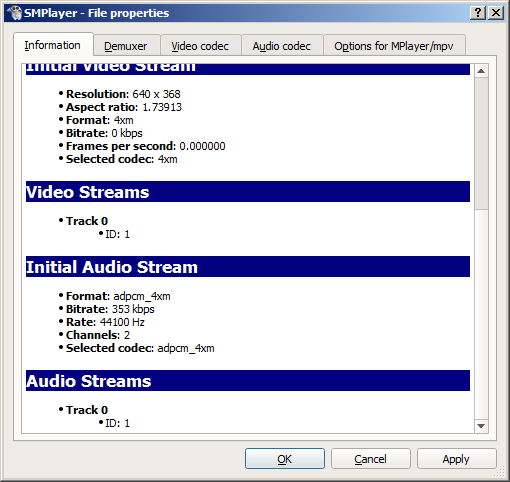Click the SMPlayer icon in title bar

pyautogui.click(x=14, y=13)
